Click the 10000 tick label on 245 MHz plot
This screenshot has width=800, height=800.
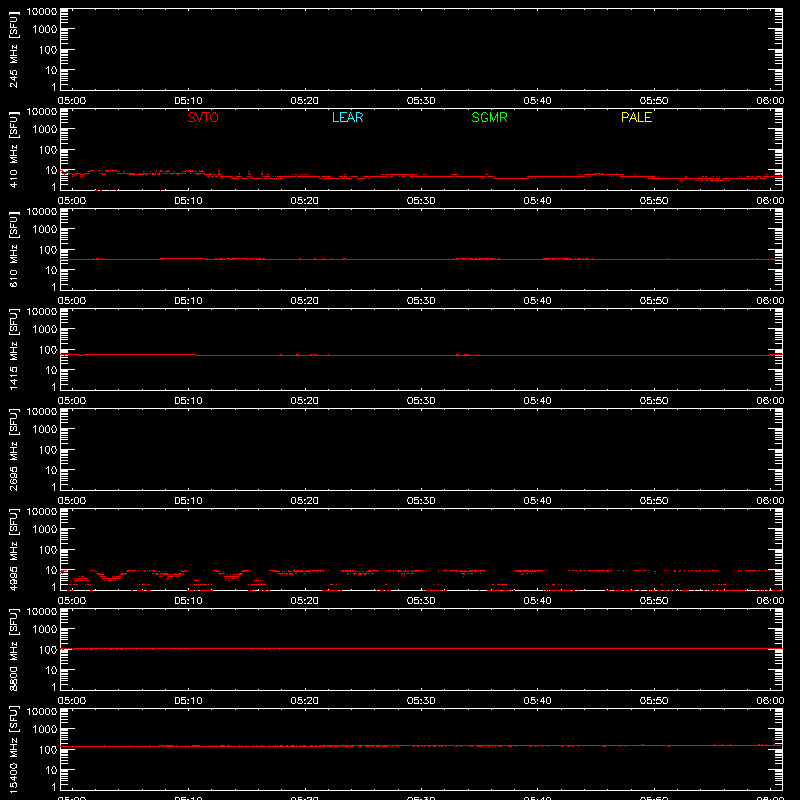pyautogui.click(x=42, y=12)
